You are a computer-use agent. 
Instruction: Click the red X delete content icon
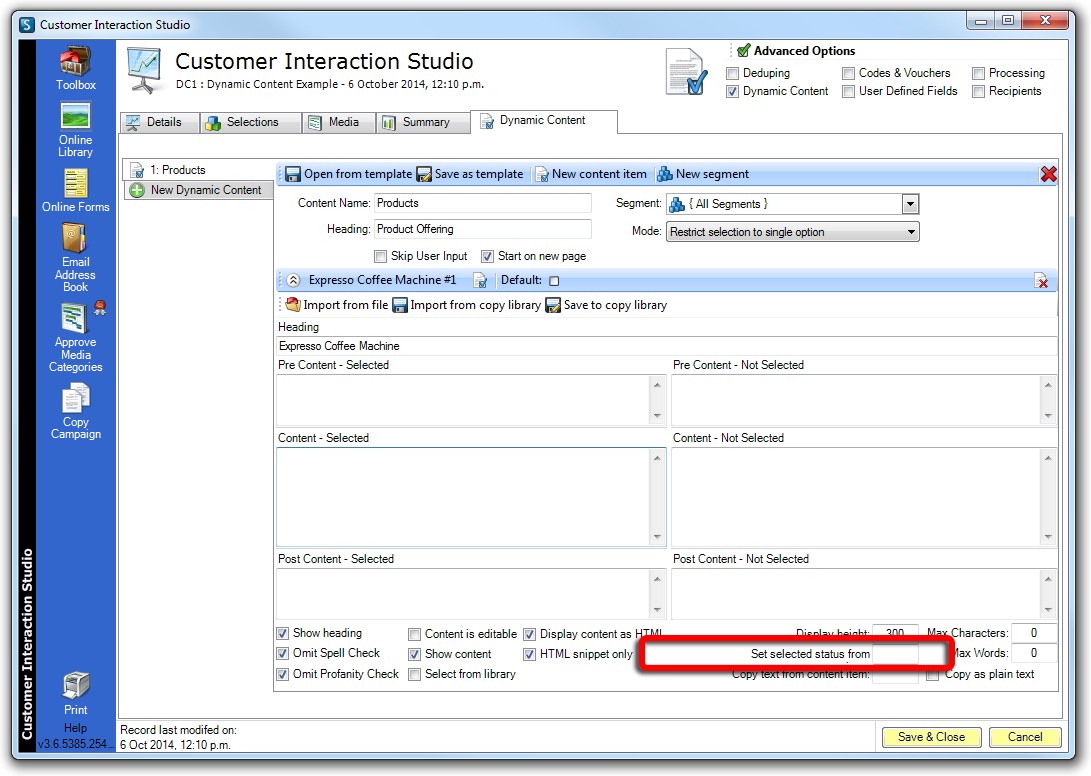coord(1048,175)
